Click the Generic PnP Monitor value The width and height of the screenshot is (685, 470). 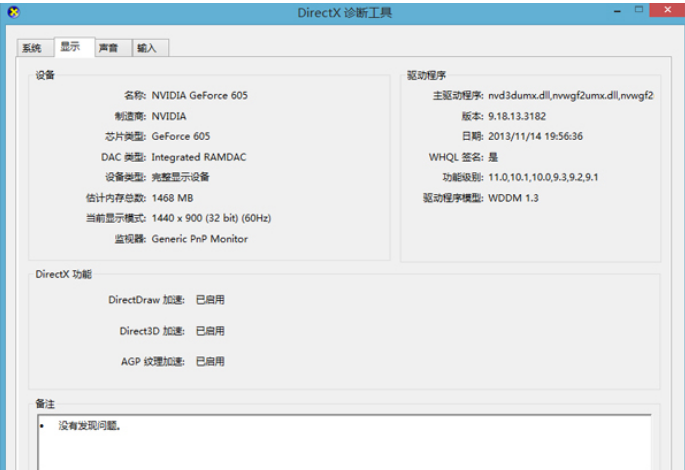point(200,239)
